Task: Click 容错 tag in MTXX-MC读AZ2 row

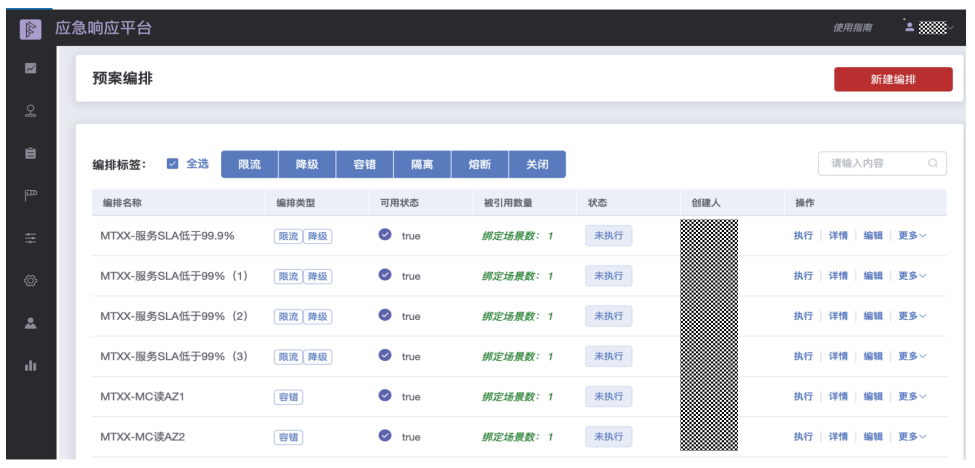Action: (x=289, y=438)
